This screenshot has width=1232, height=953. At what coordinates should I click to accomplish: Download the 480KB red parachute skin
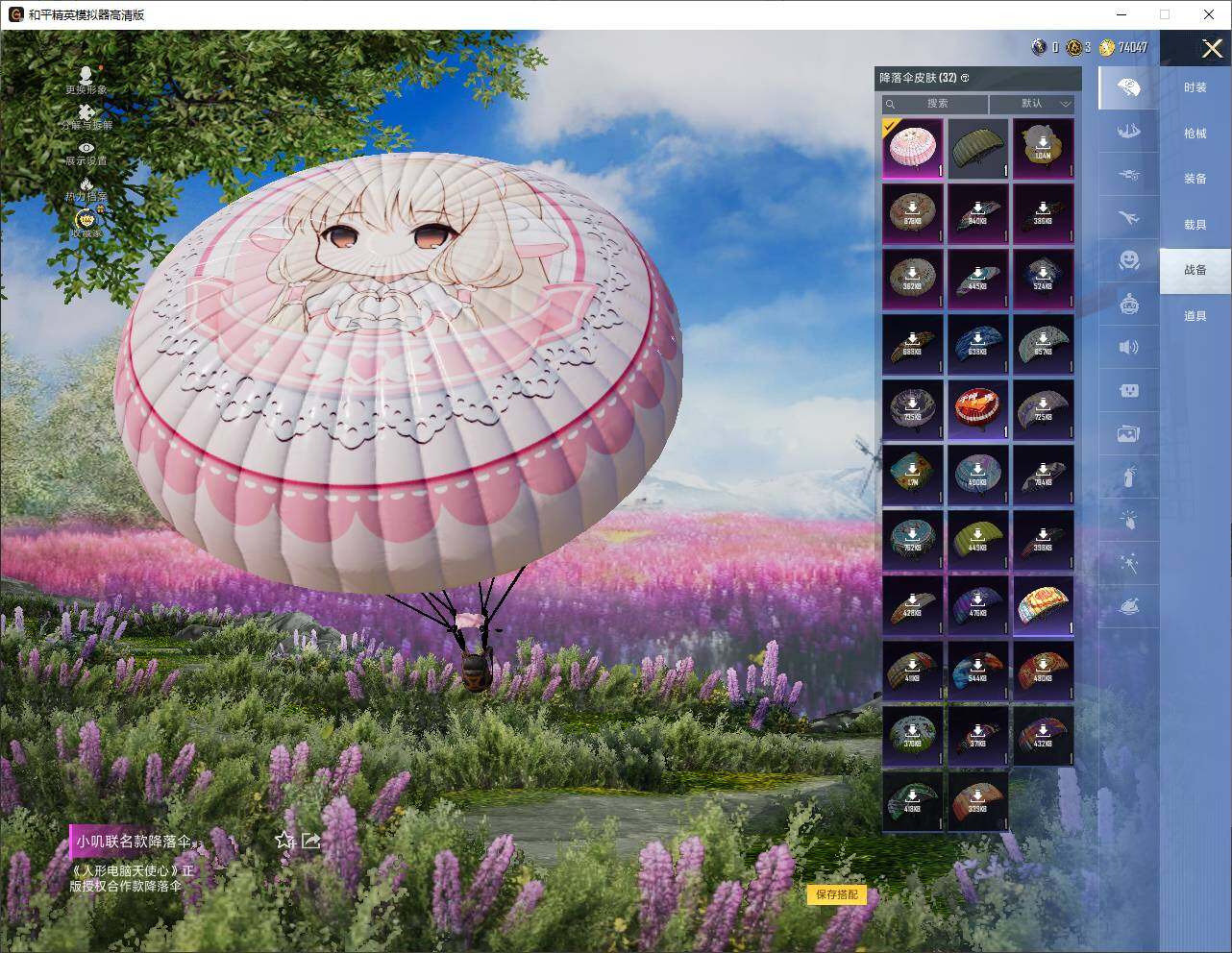(1044, 672)
